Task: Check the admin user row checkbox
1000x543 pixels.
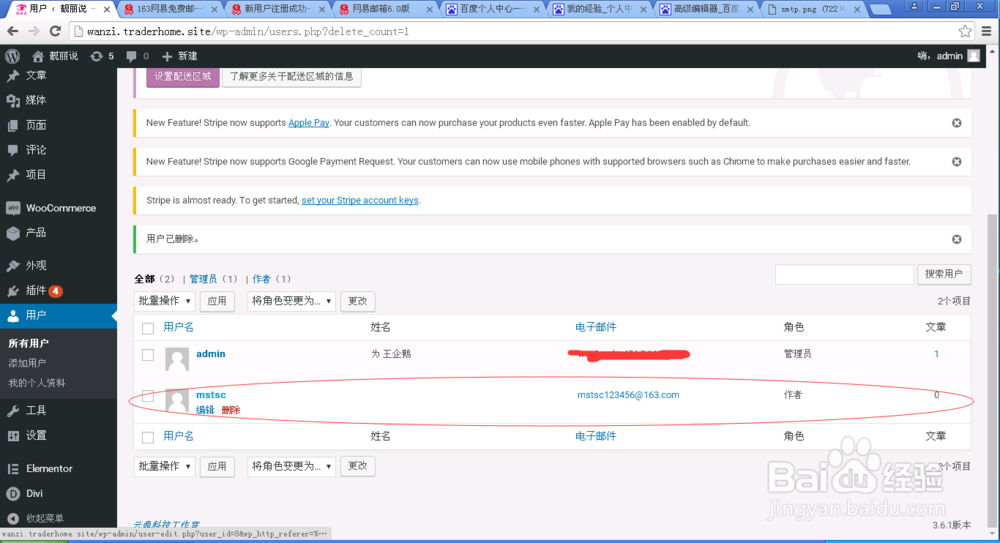Action: (148, 355)
